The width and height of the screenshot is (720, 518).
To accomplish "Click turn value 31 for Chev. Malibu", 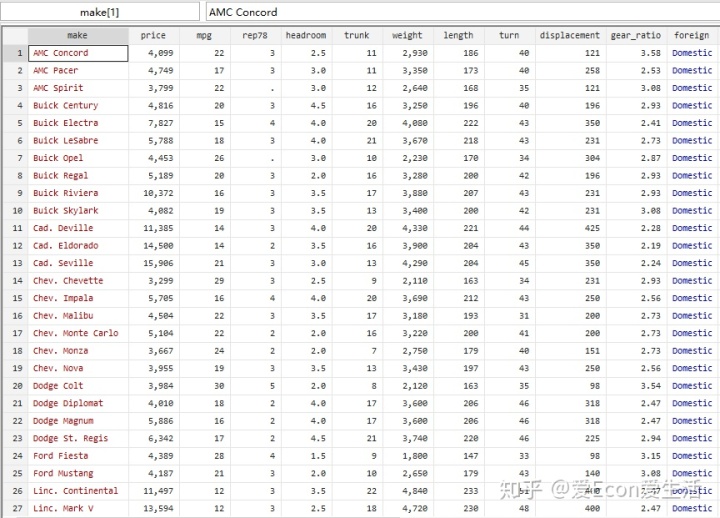I will tap(510, 316).
